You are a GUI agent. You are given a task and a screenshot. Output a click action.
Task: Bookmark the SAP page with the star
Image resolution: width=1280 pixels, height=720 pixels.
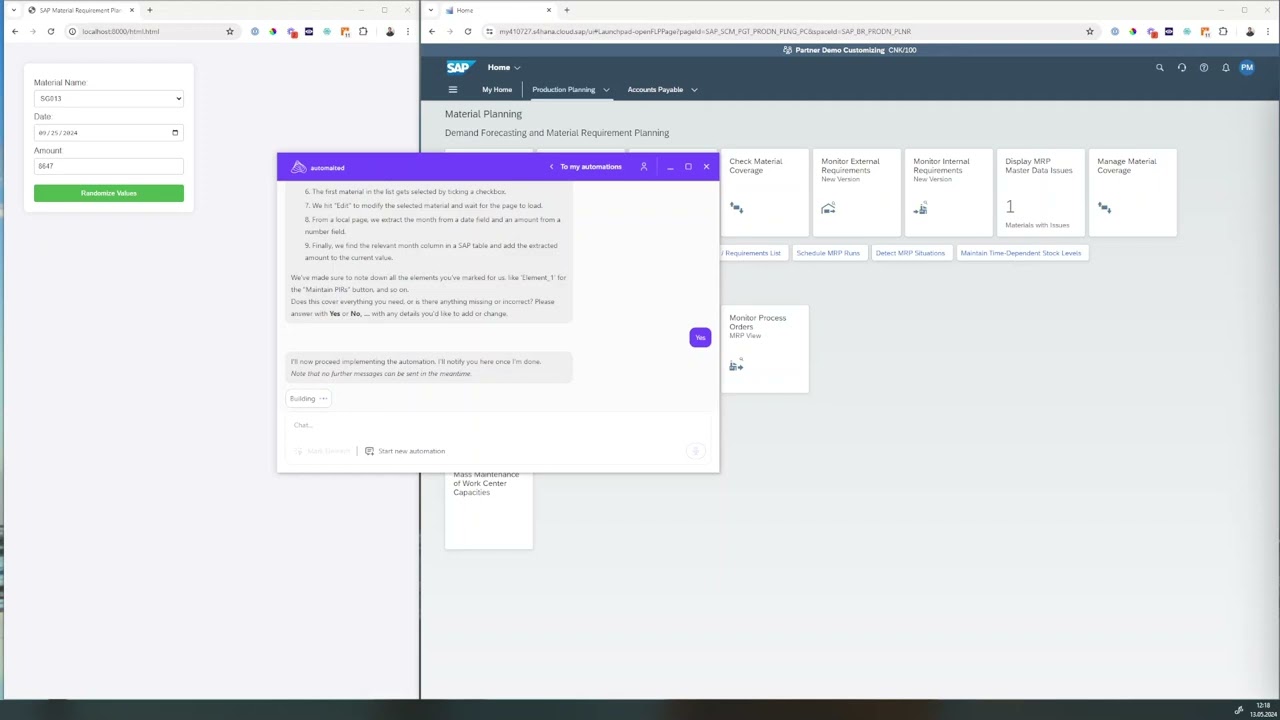tap(1089, 31)
